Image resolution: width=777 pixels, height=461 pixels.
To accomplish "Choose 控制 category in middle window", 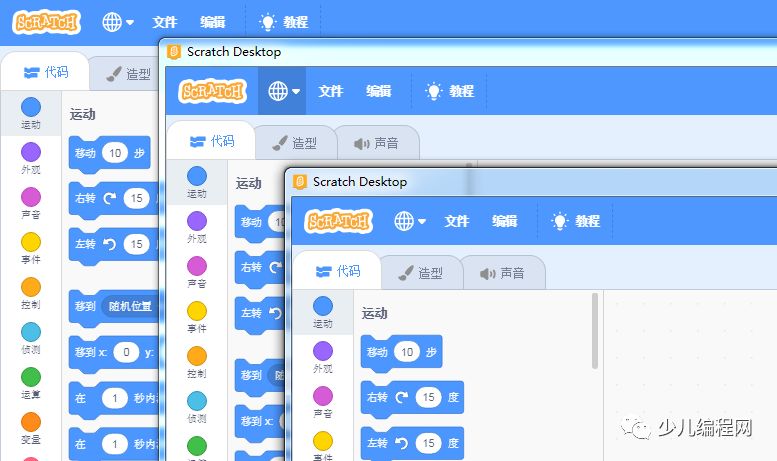I will pyautogui.click(x=197, y=362).
